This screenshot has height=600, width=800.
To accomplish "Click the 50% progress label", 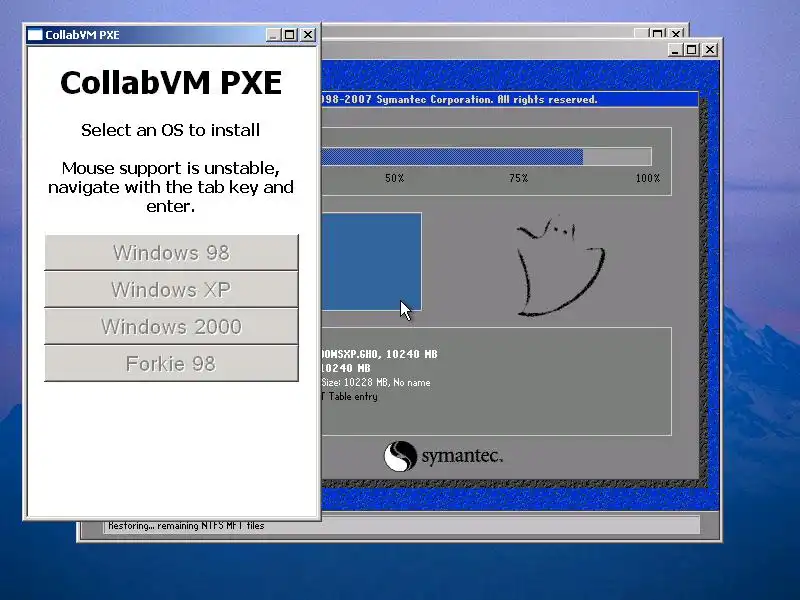I will tap(394, 178).
